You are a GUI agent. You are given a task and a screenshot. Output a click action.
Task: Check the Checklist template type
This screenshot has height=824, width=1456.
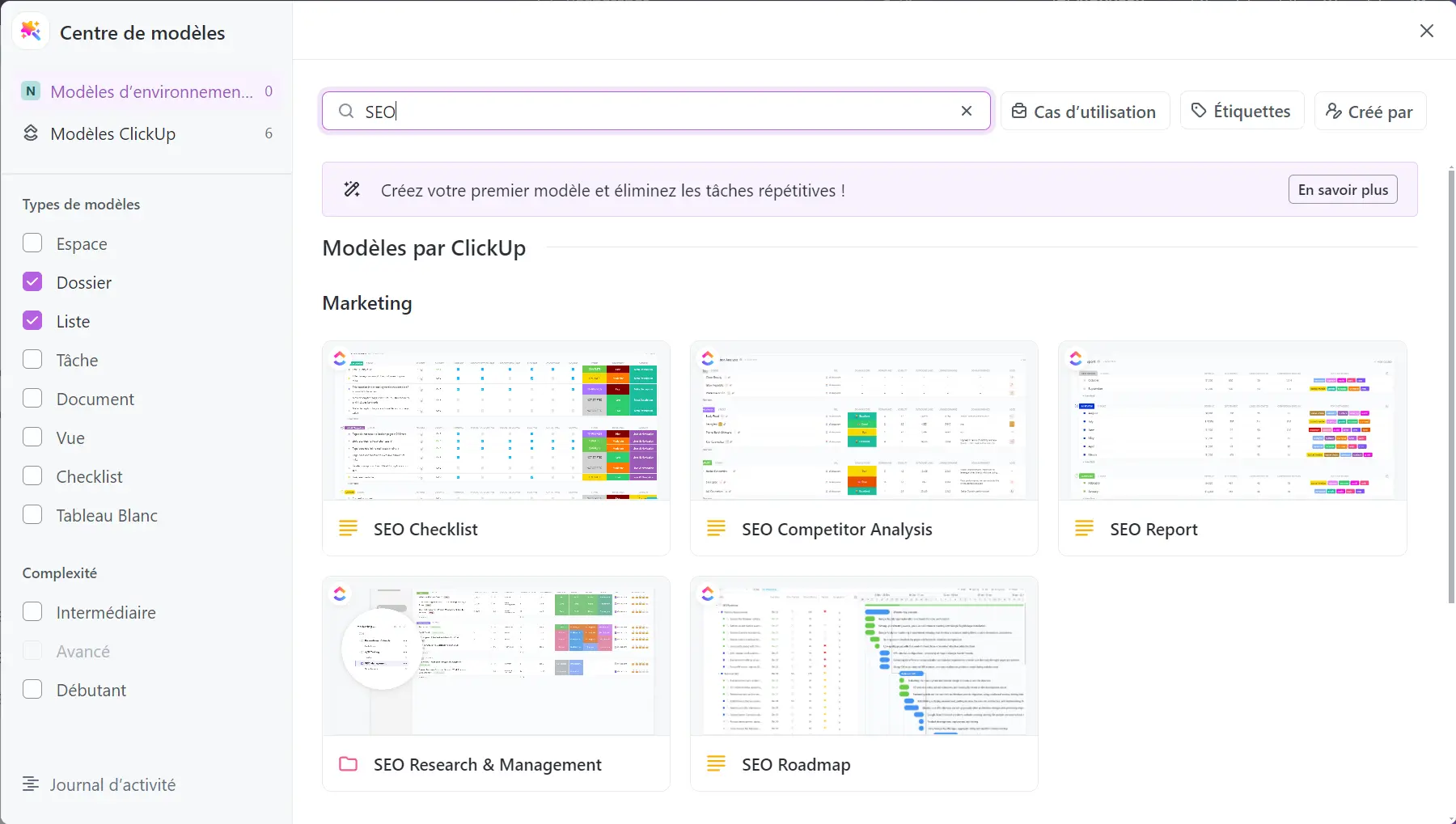coord(32,476)
